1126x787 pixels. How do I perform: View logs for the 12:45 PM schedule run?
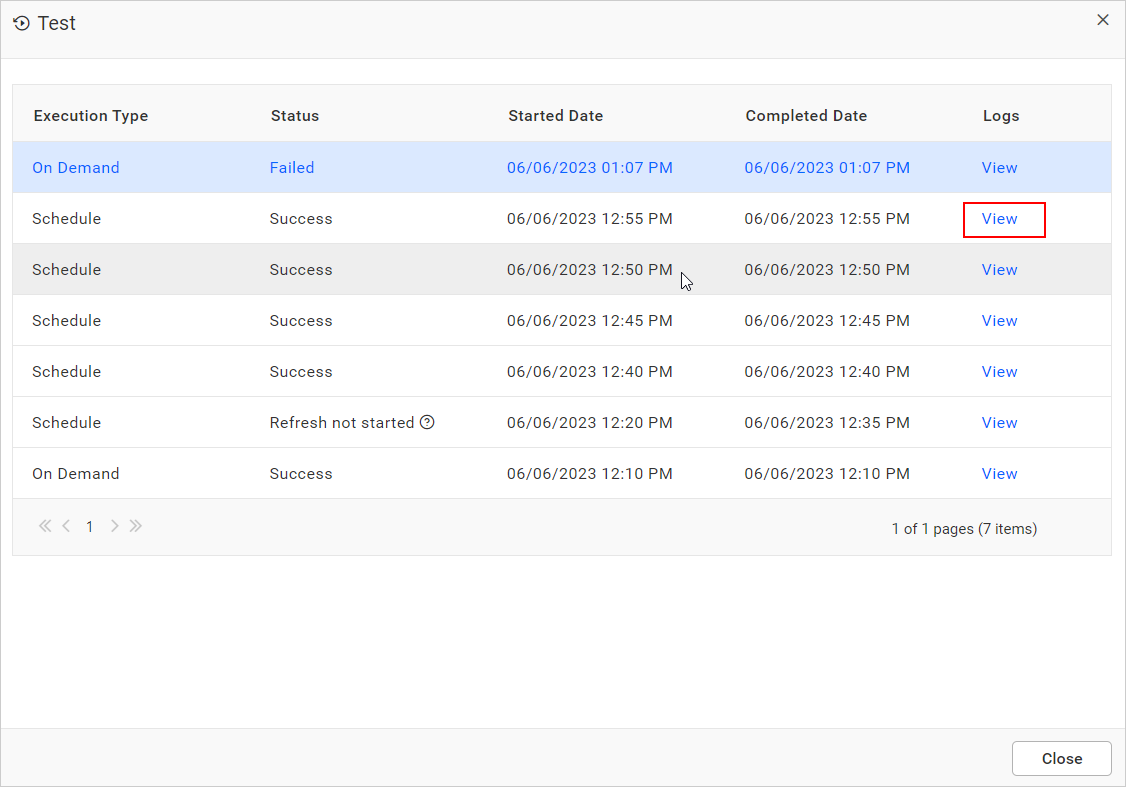(x=999, y=320)
